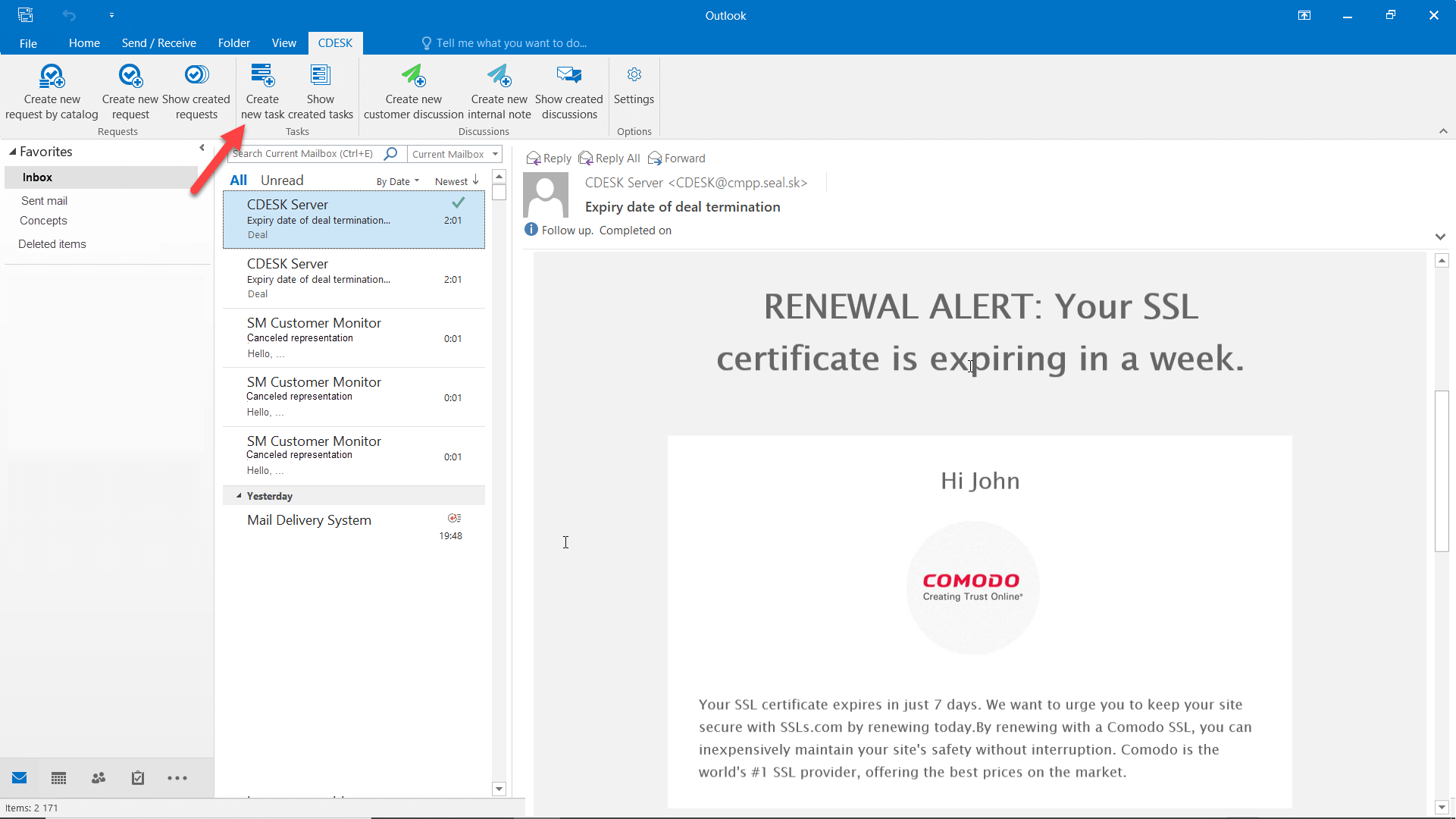Open the Inbox folder
The width and height of the screenshot is (1456, 819).
pyautogui.click(x=101, y=177)
